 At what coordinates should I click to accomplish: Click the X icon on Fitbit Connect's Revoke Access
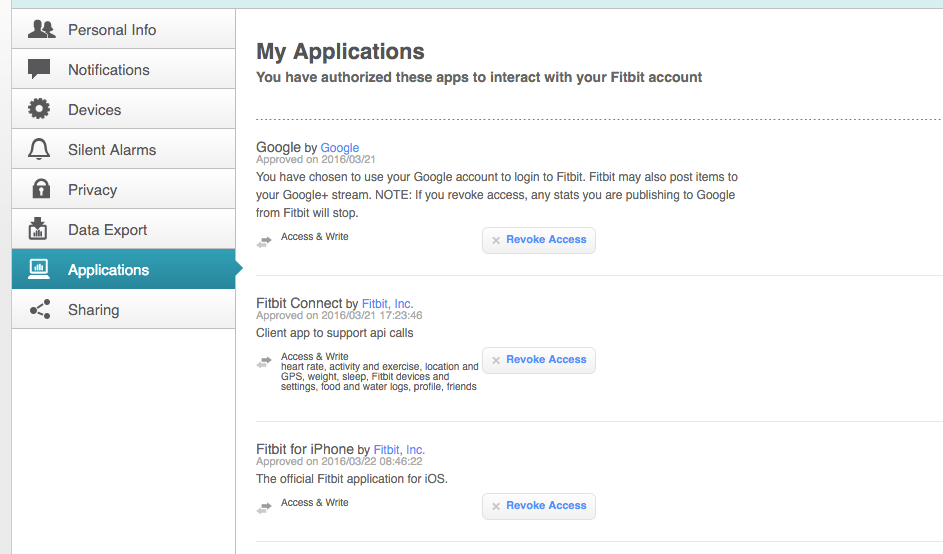(x=496, y=360)
